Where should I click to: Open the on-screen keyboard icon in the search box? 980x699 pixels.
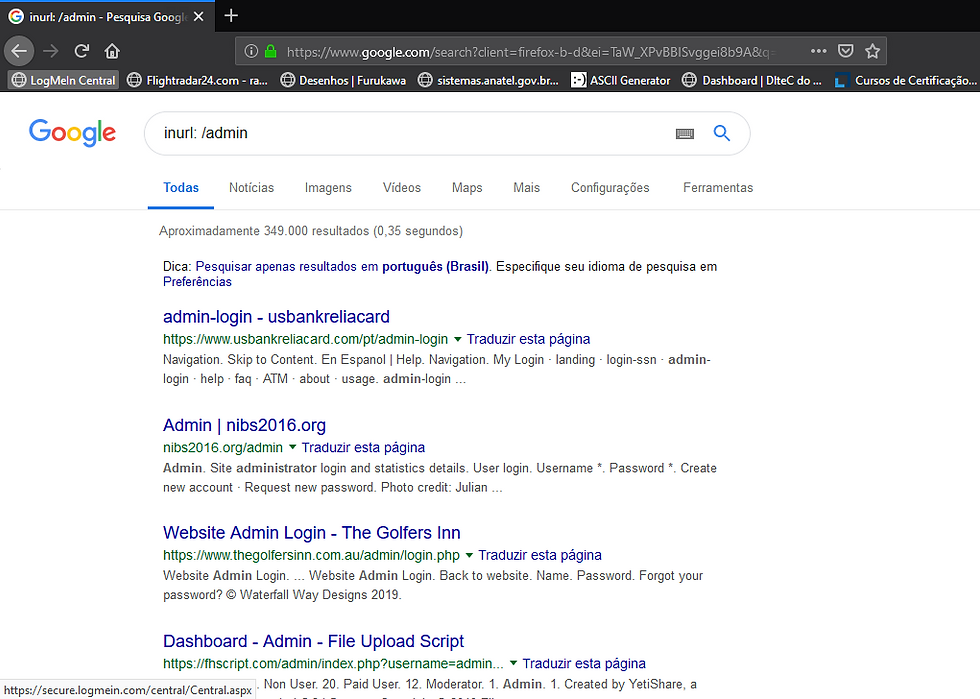(x=685, y=133)
